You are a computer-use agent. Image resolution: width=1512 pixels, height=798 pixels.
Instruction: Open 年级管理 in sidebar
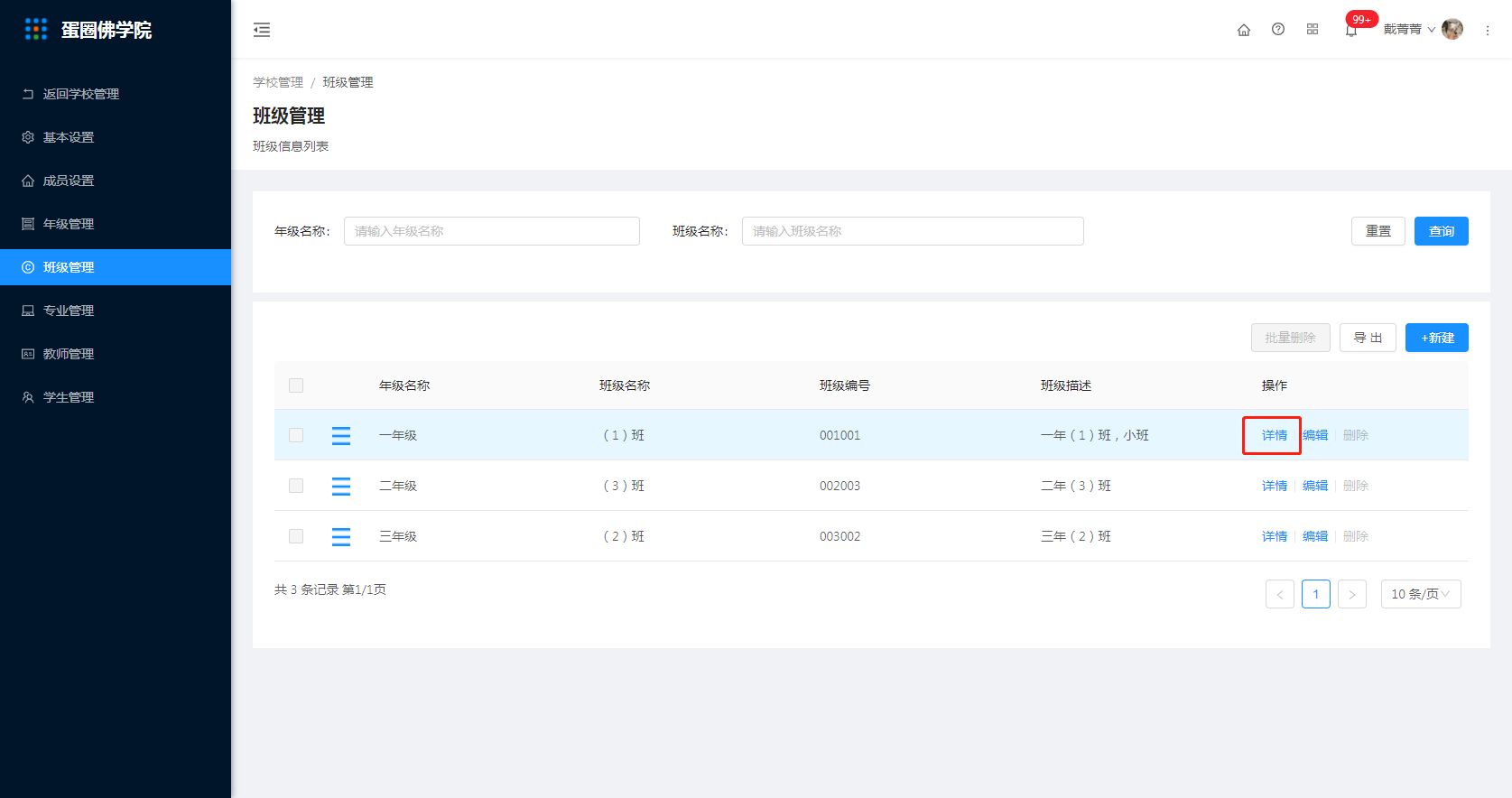tap(116, 224)
